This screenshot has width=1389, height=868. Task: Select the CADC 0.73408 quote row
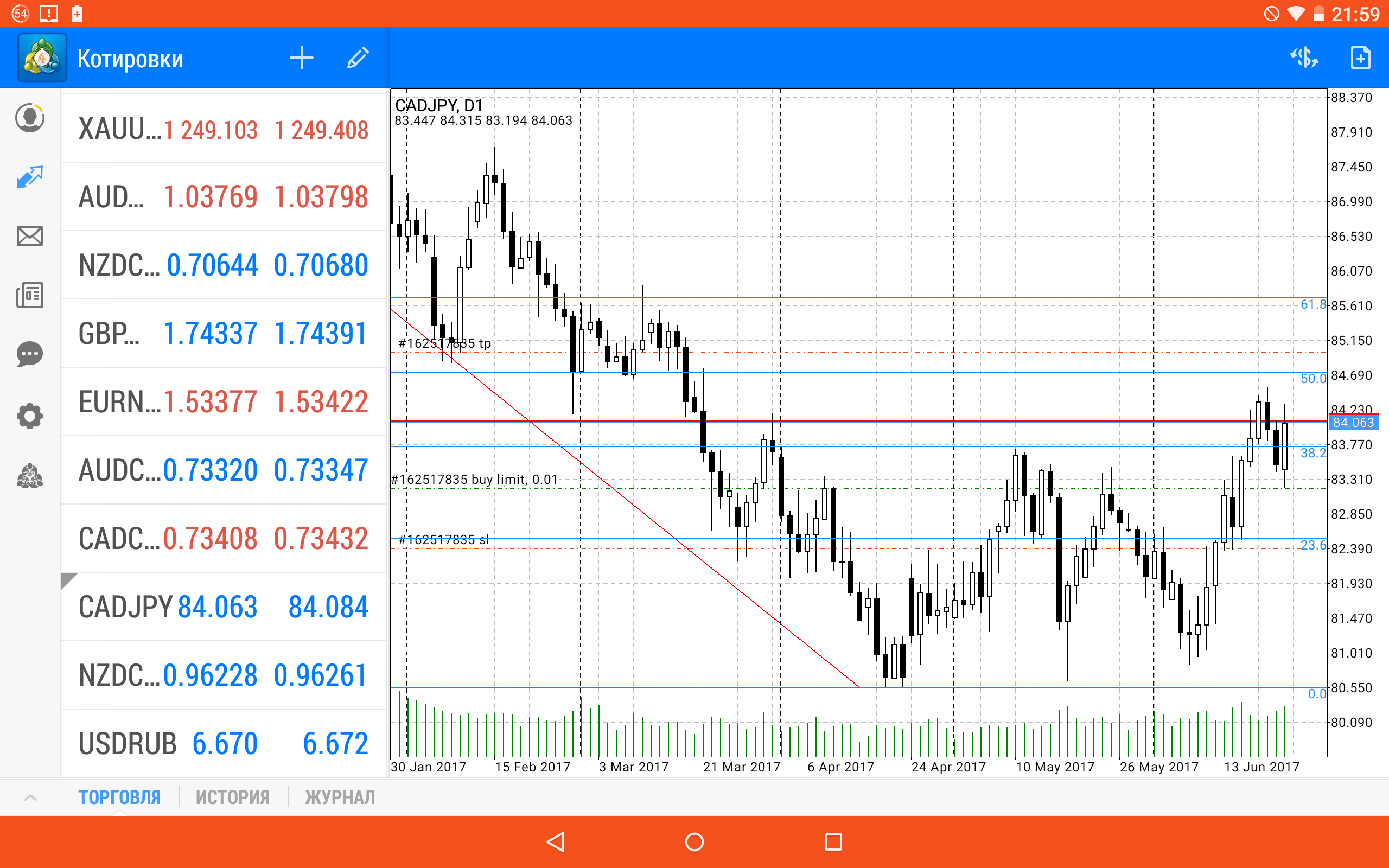coord(224,539)
